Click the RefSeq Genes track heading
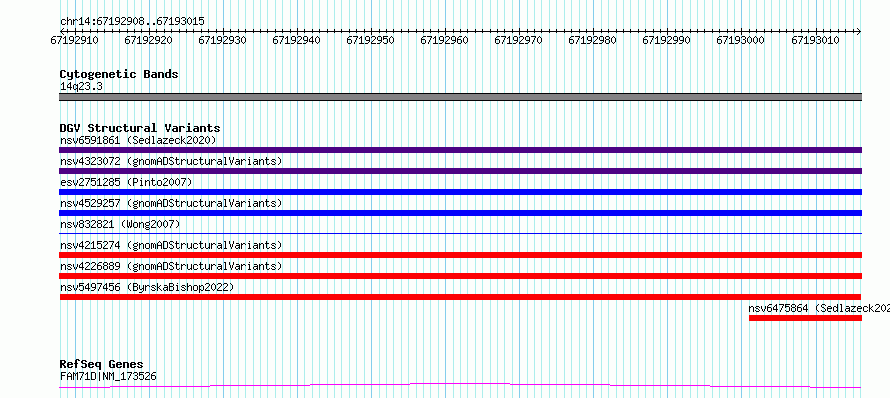This screenshot has width=890, height=398. tap(102, 365)
